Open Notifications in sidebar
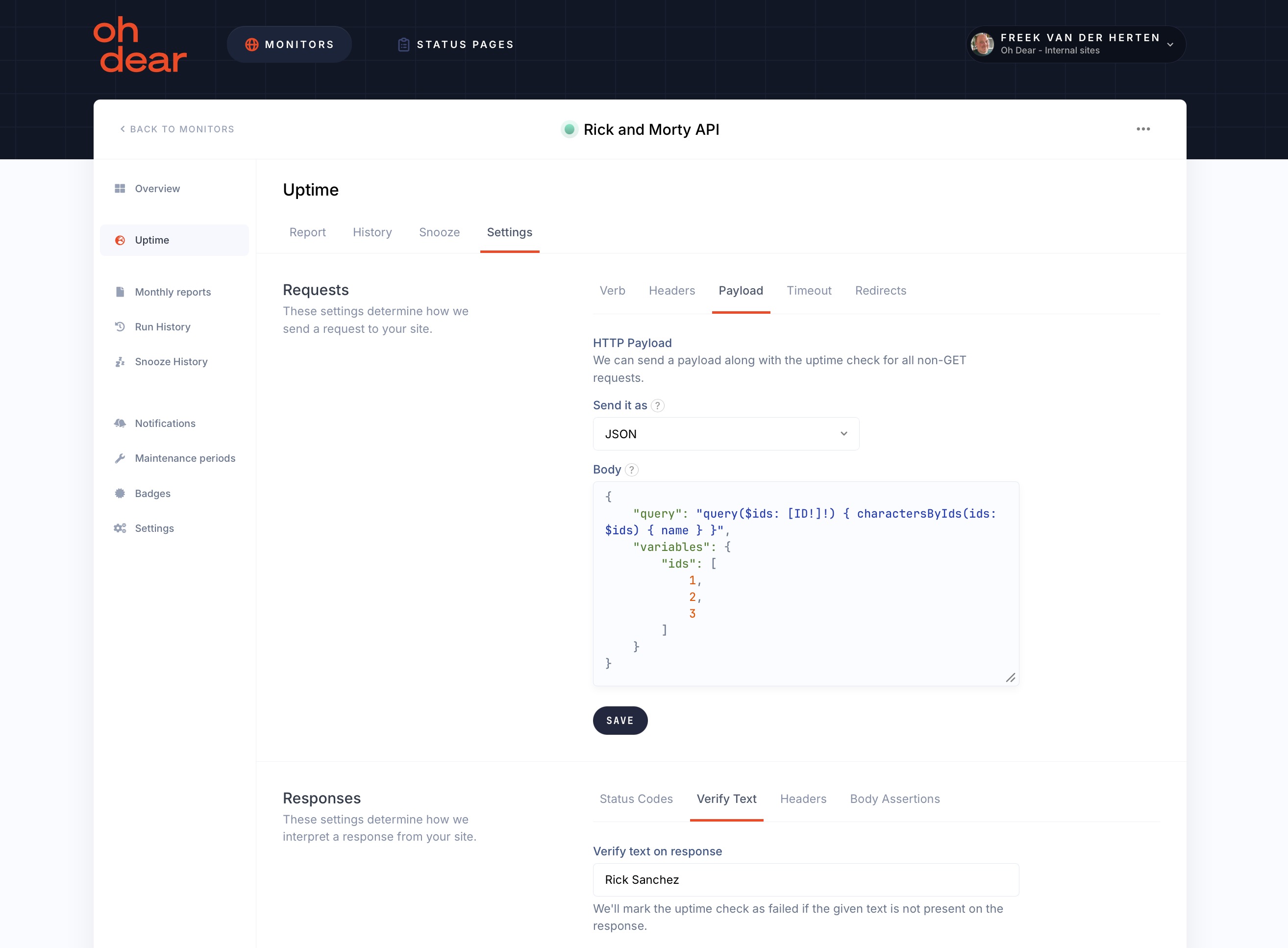The height and width of the screenshot is (948, 1288). pyautogui.click(x=174, y=424)
